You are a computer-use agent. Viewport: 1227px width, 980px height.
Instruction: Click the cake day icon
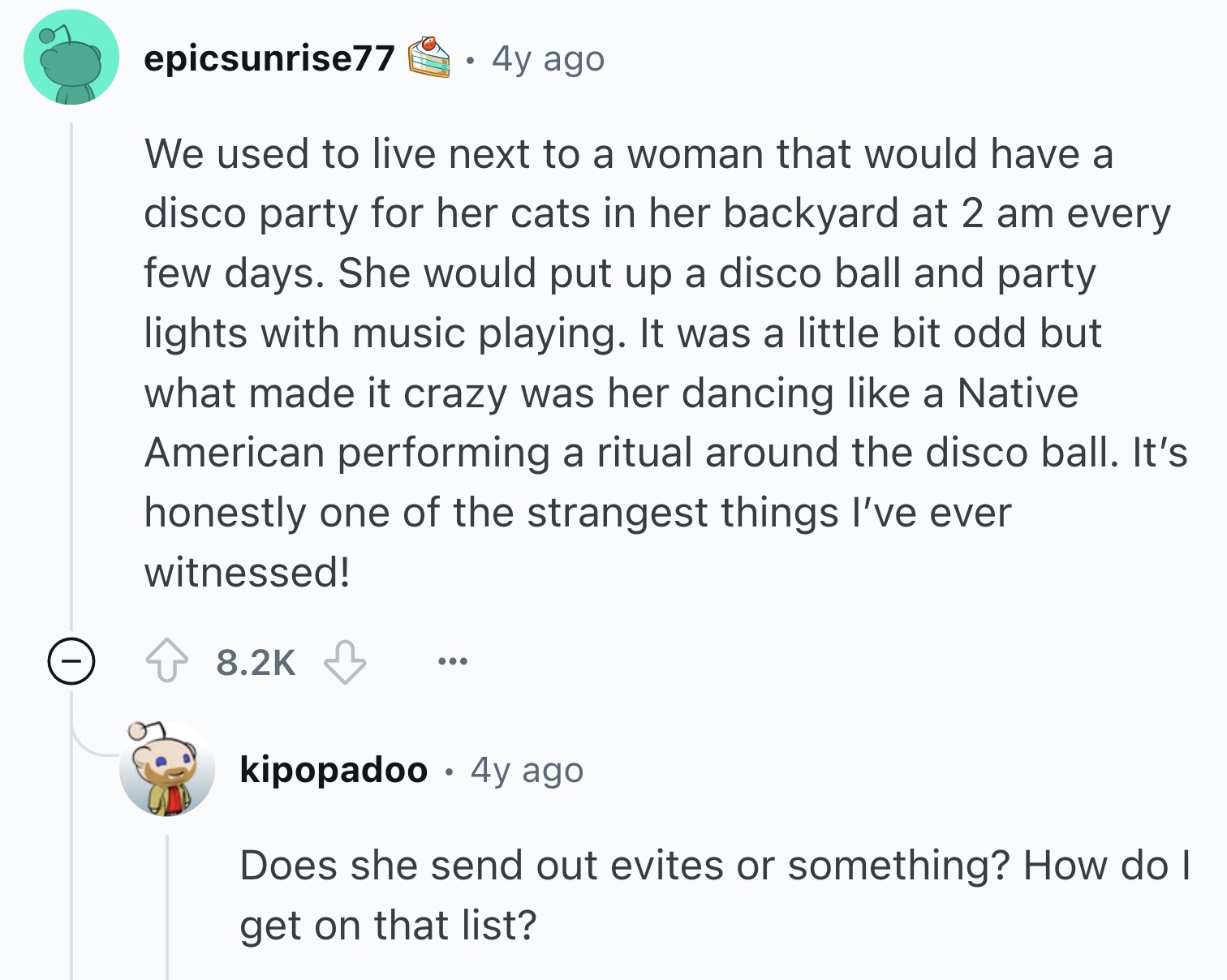[x=428, y=58]
